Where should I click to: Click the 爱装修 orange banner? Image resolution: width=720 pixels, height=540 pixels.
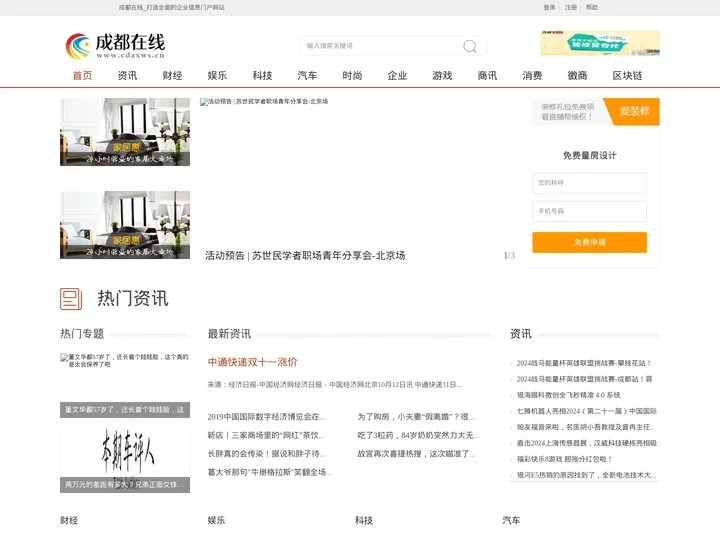(596, 112)
